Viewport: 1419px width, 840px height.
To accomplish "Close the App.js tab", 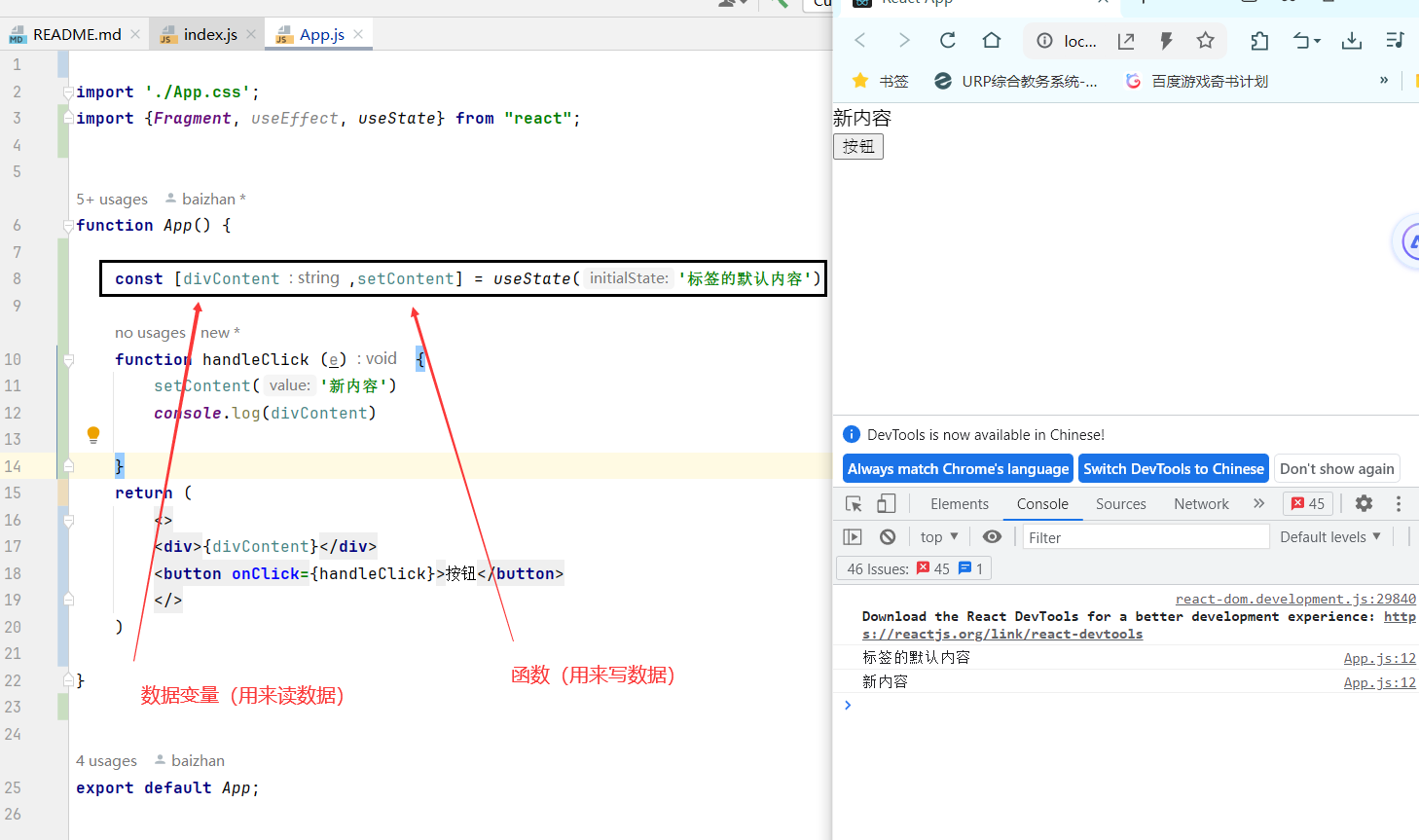I will click(358, 34).
